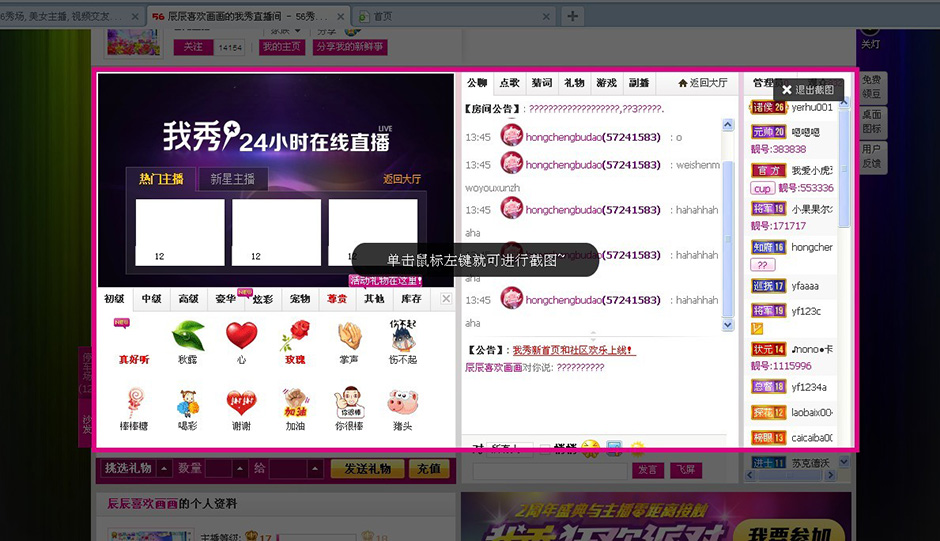
Task: Expand the 给 recipient dropdown
Action: pos(315,468)
